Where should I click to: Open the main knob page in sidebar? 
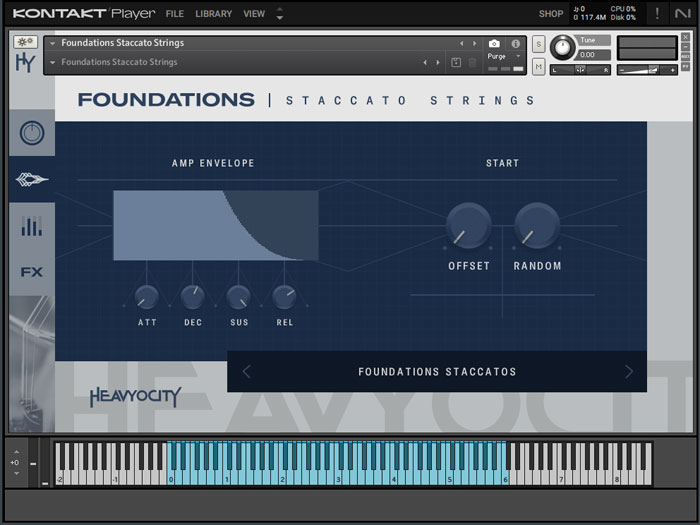(32, 133)
